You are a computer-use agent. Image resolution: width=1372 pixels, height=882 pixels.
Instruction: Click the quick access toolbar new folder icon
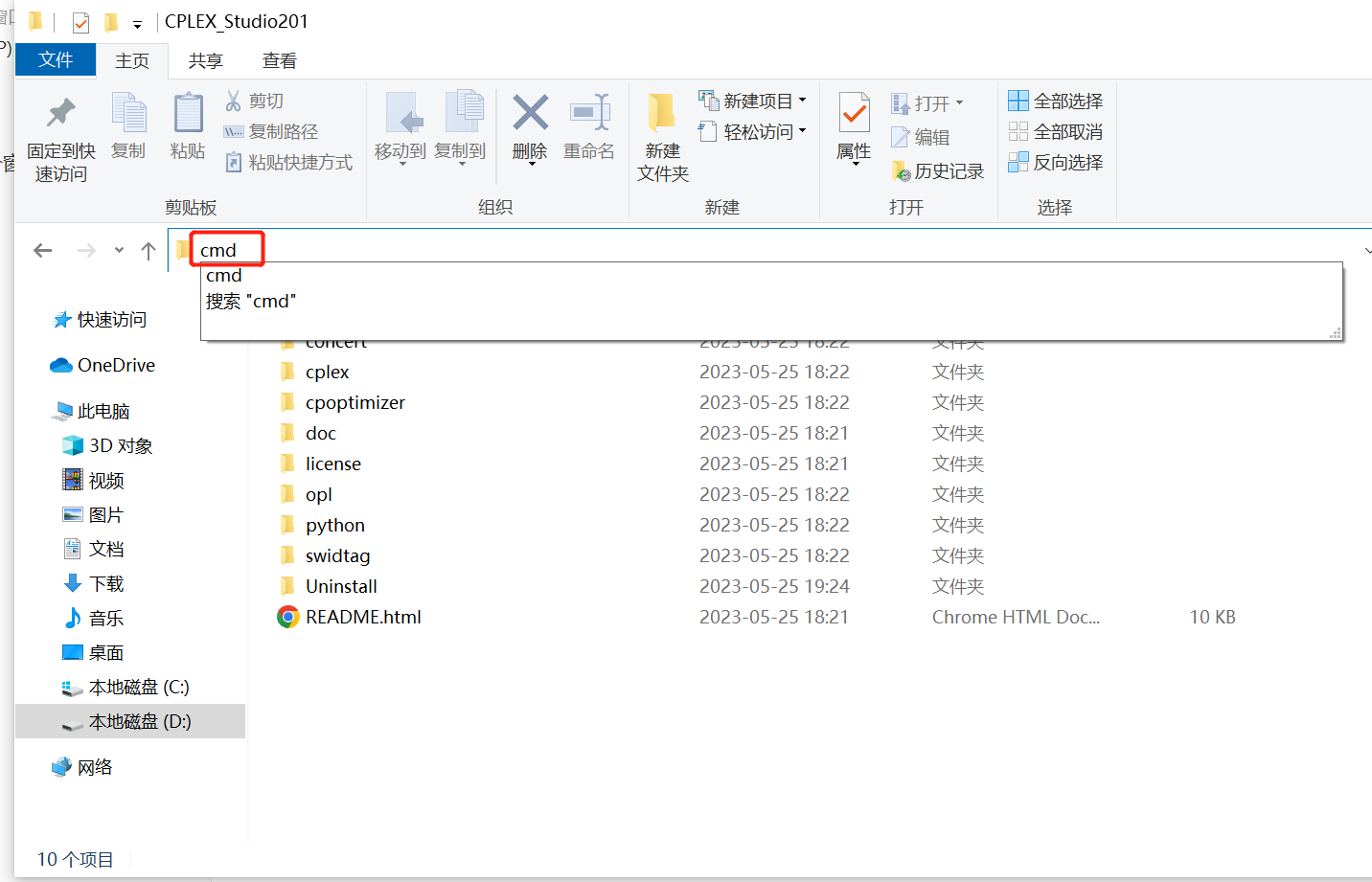(111, 22)
